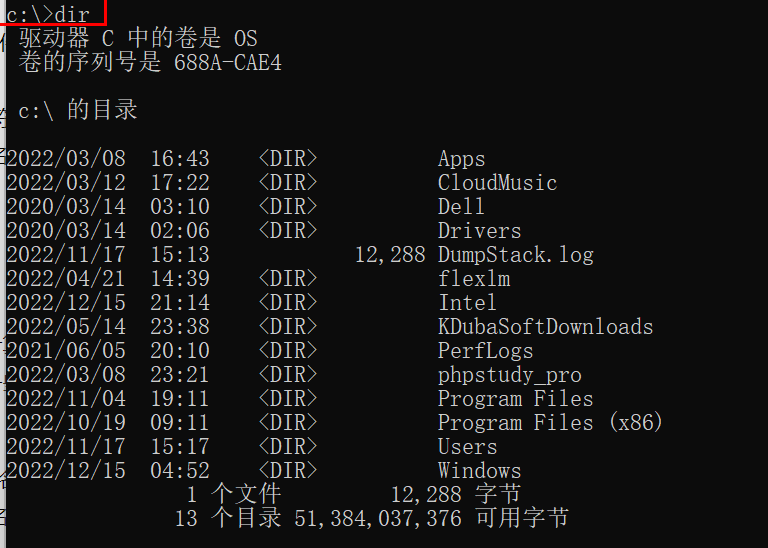
Task: Click the Windows folder name
Action: coord(479,471)
